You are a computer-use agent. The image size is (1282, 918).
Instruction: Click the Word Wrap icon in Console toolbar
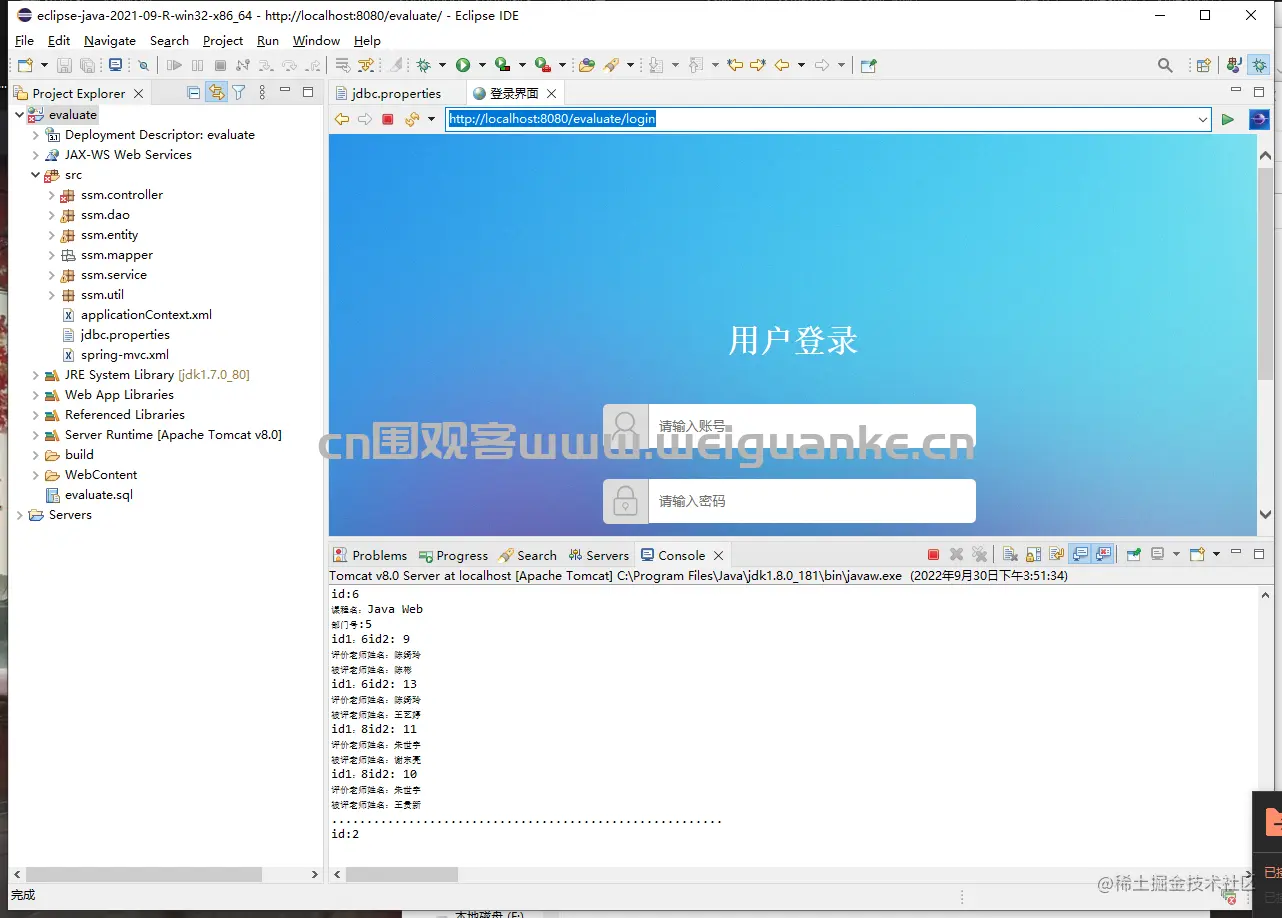(x=1056, y=555)
